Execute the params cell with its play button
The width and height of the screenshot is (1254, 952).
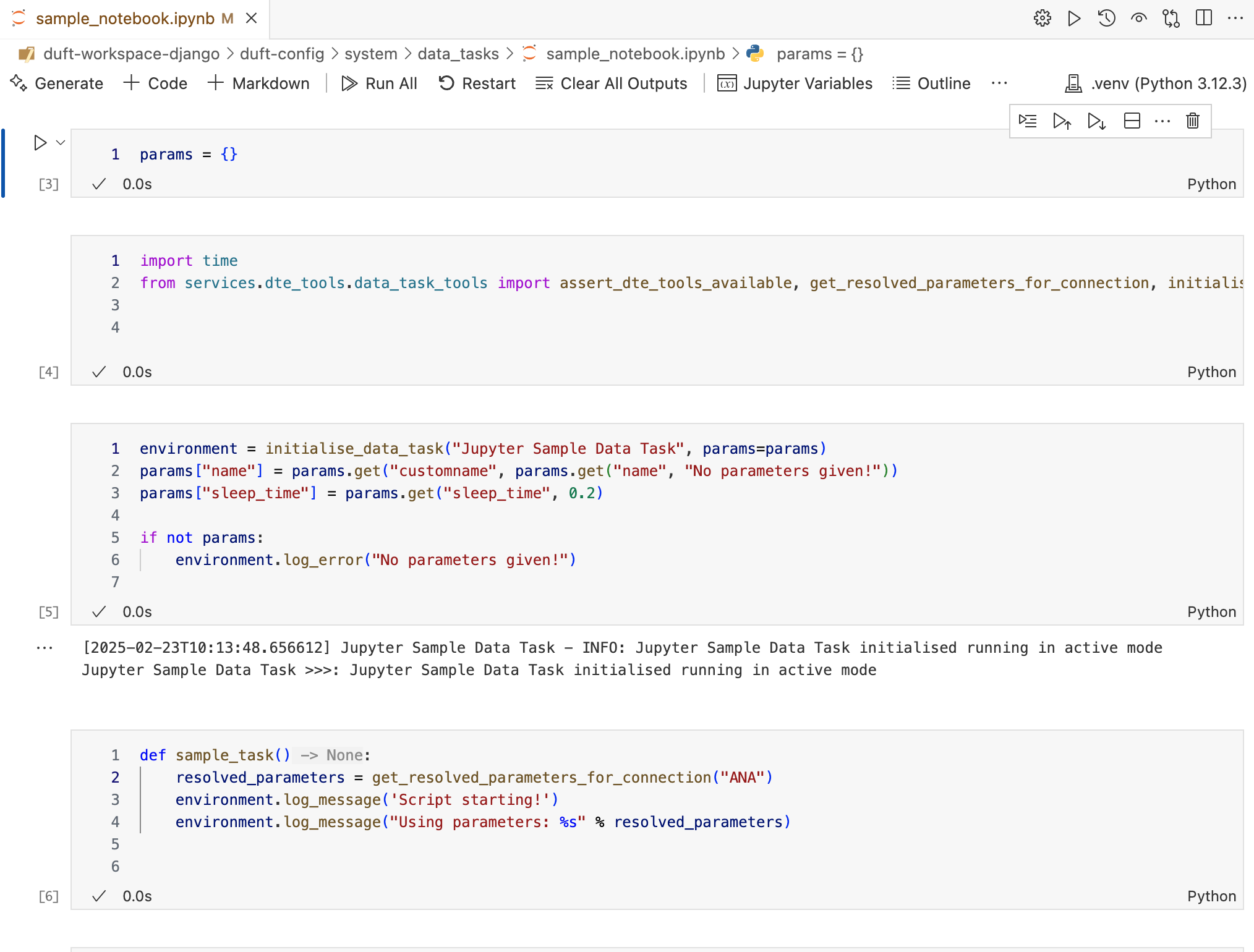(40, 143)
